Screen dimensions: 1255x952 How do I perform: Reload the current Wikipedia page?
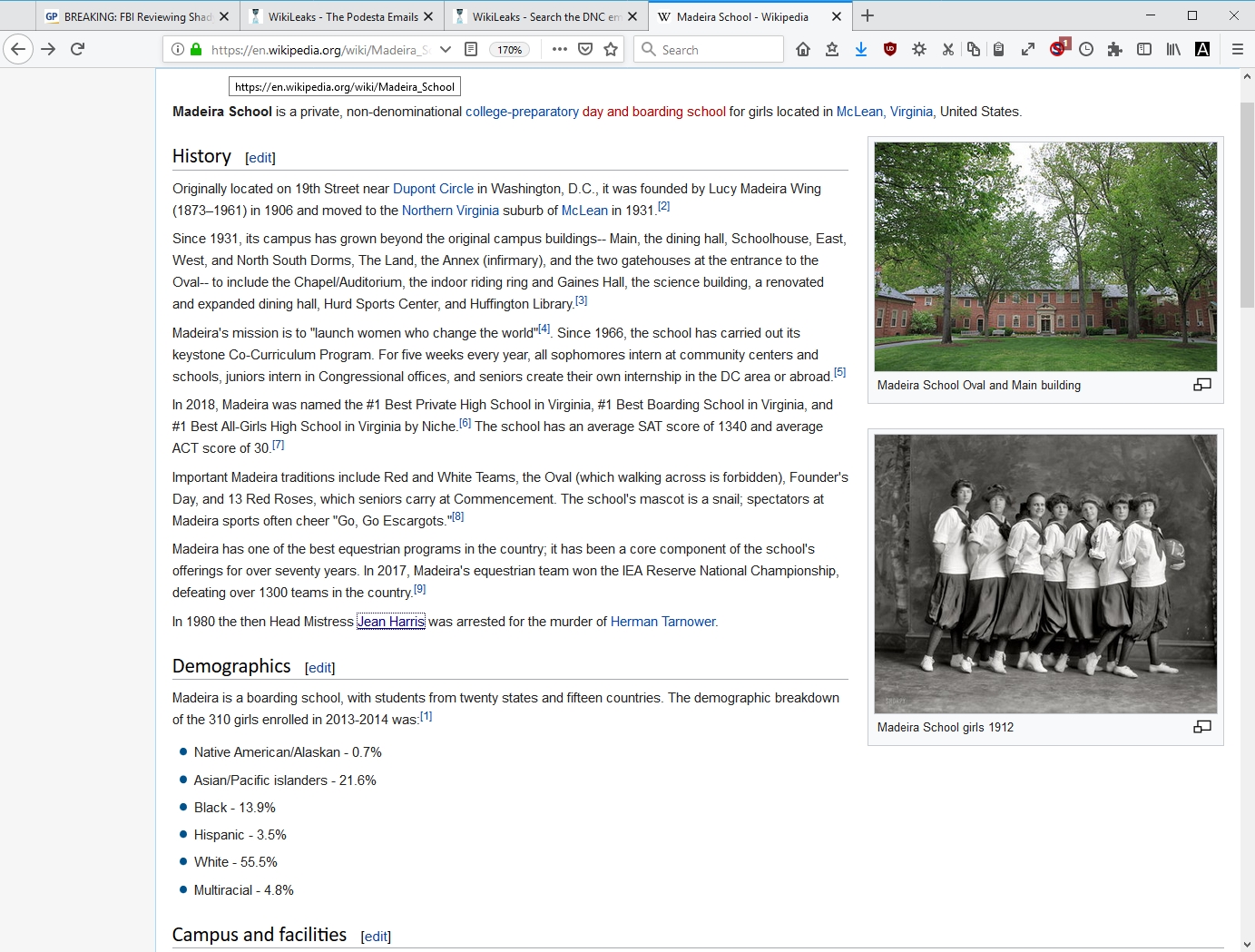tap(78, 49)
